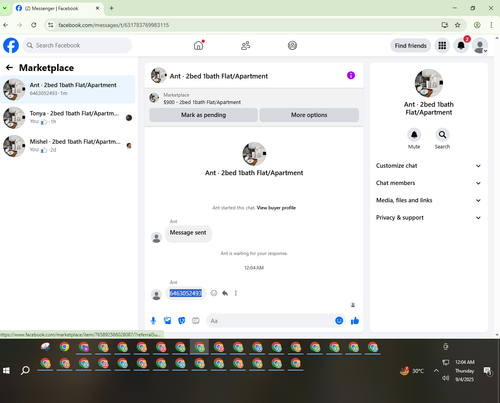Open the View buyer profile link
Image resolution: width=500 pixels, height=403 pixels.
click(x=276, y=208)
